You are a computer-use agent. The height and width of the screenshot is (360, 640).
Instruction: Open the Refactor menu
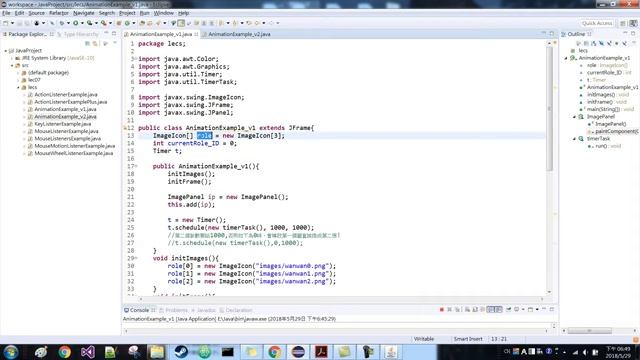(x=59, y=13)
